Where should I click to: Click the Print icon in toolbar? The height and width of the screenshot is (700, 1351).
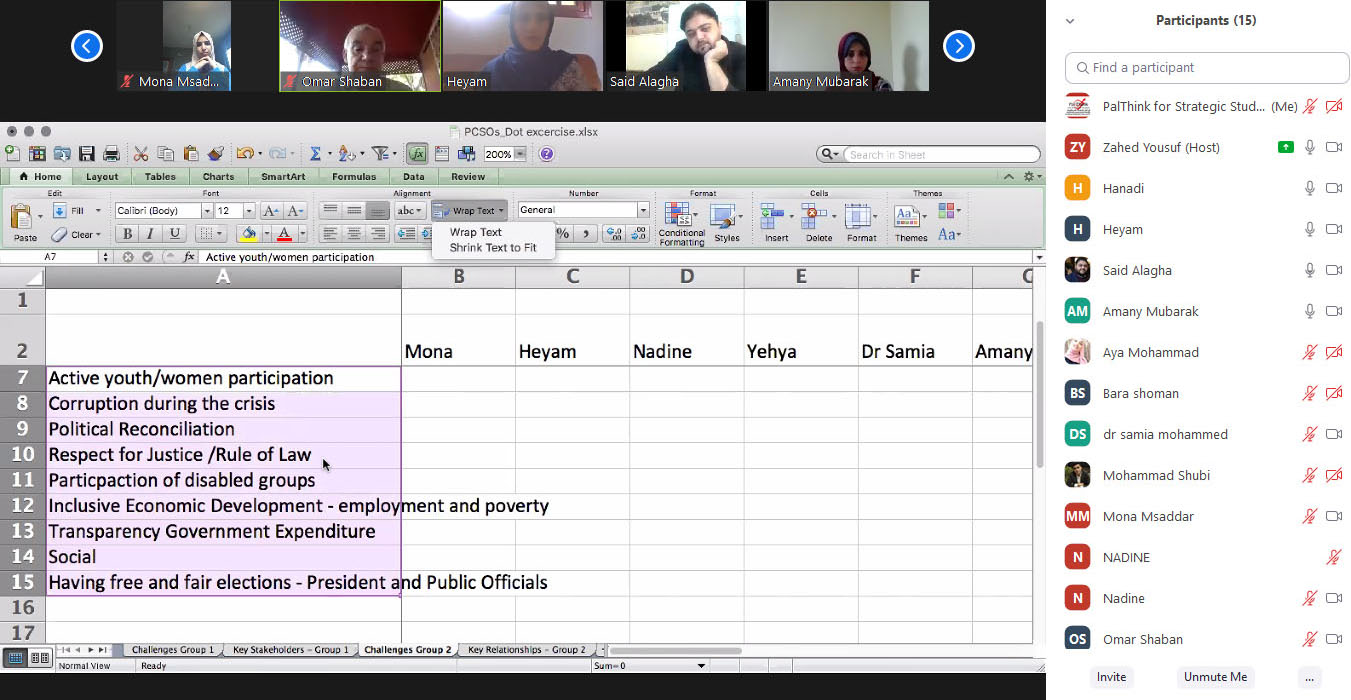[112, 154]
